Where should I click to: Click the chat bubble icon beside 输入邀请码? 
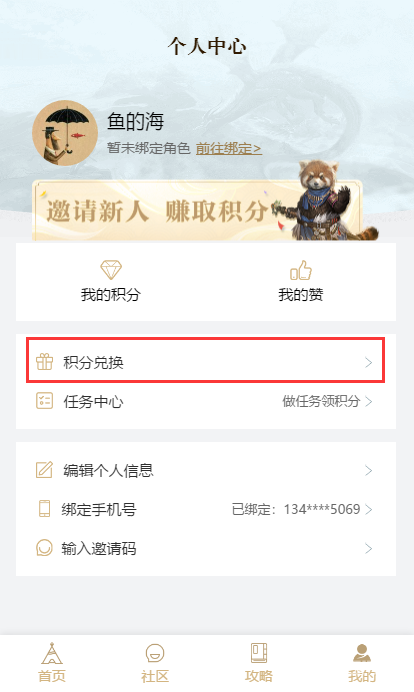coord(45,548)
